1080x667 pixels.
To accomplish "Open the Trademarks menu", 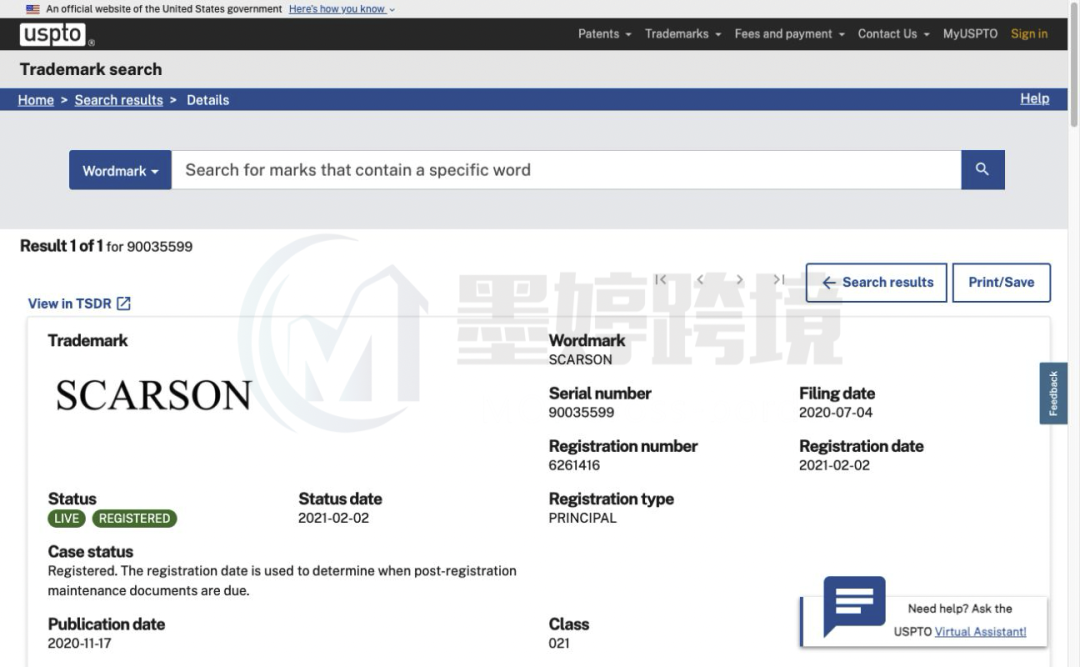I will coord(683,34).
